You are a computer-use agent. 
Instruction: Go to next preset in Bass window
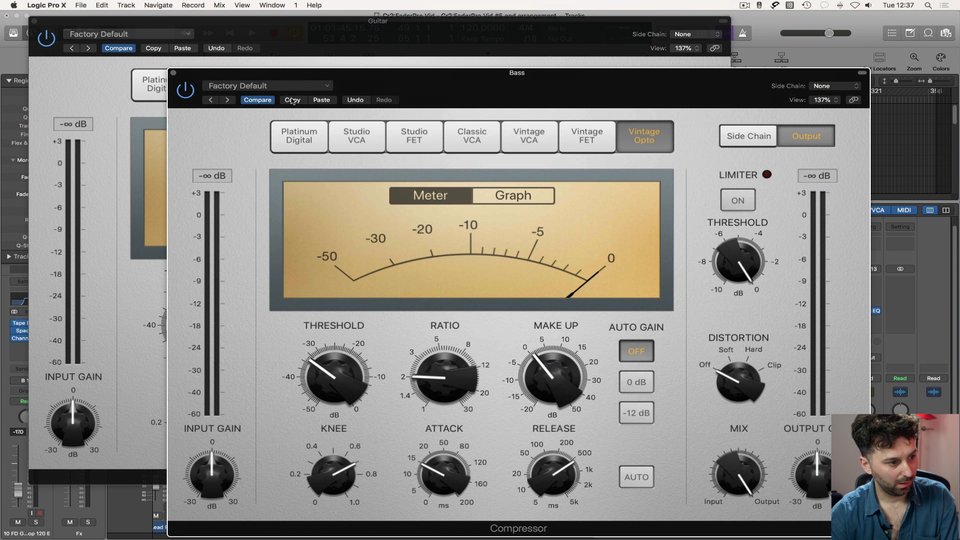[227, 100]
